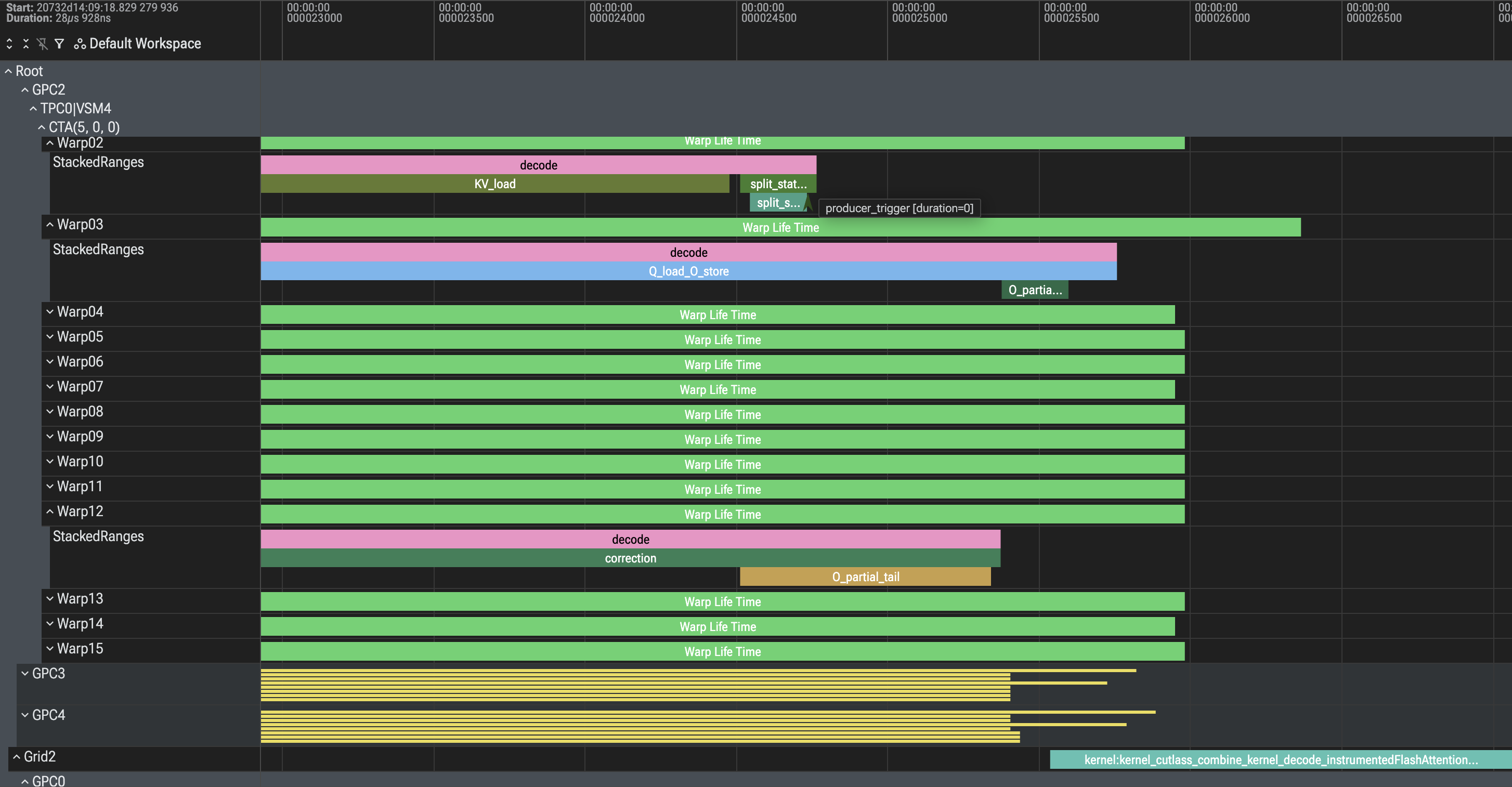Collapse the Grid2 node
The height and width of the screenshot is (787, 1512).
click(x=17, y=756)
